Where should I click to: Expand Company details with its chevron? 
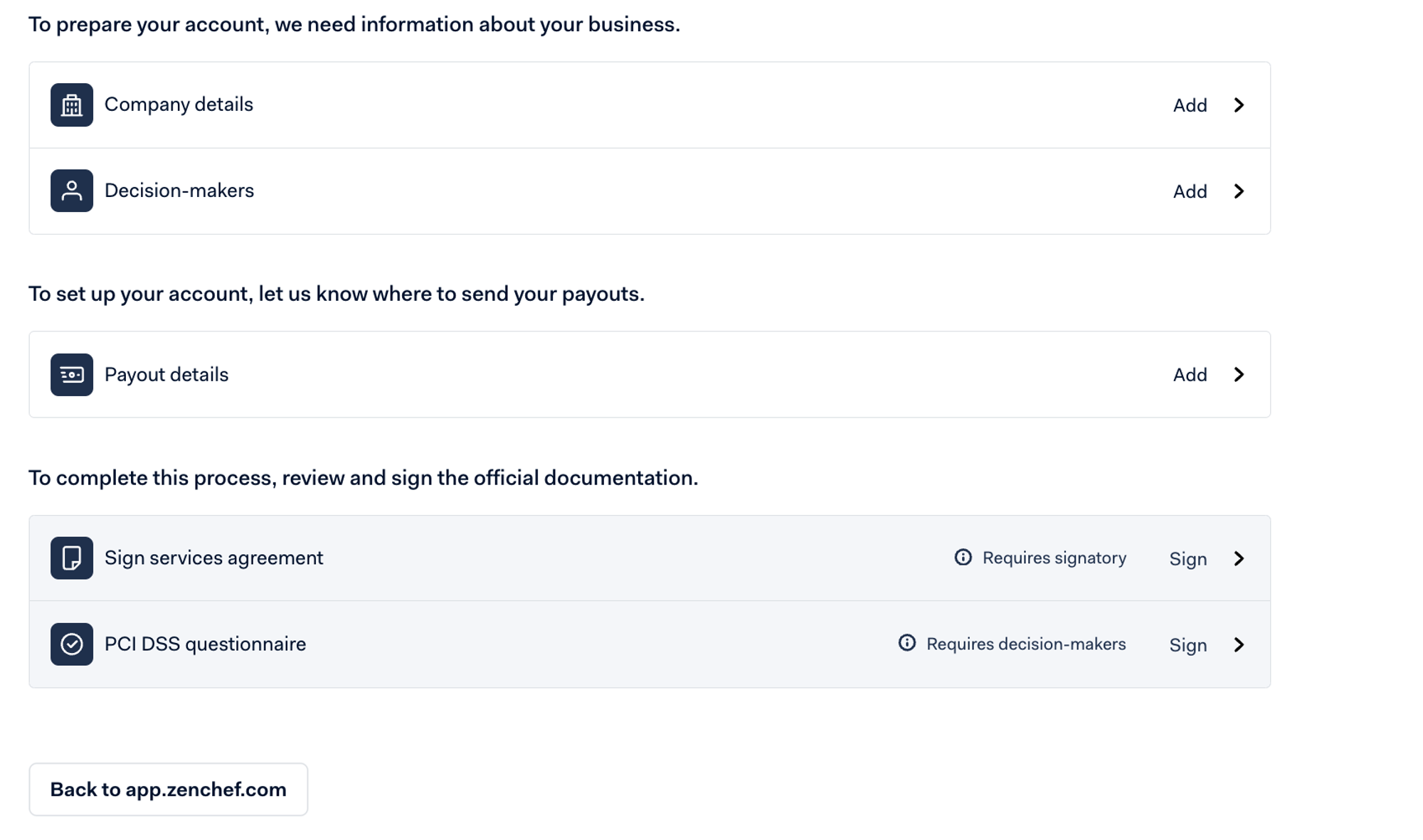tap(1239, 105)
